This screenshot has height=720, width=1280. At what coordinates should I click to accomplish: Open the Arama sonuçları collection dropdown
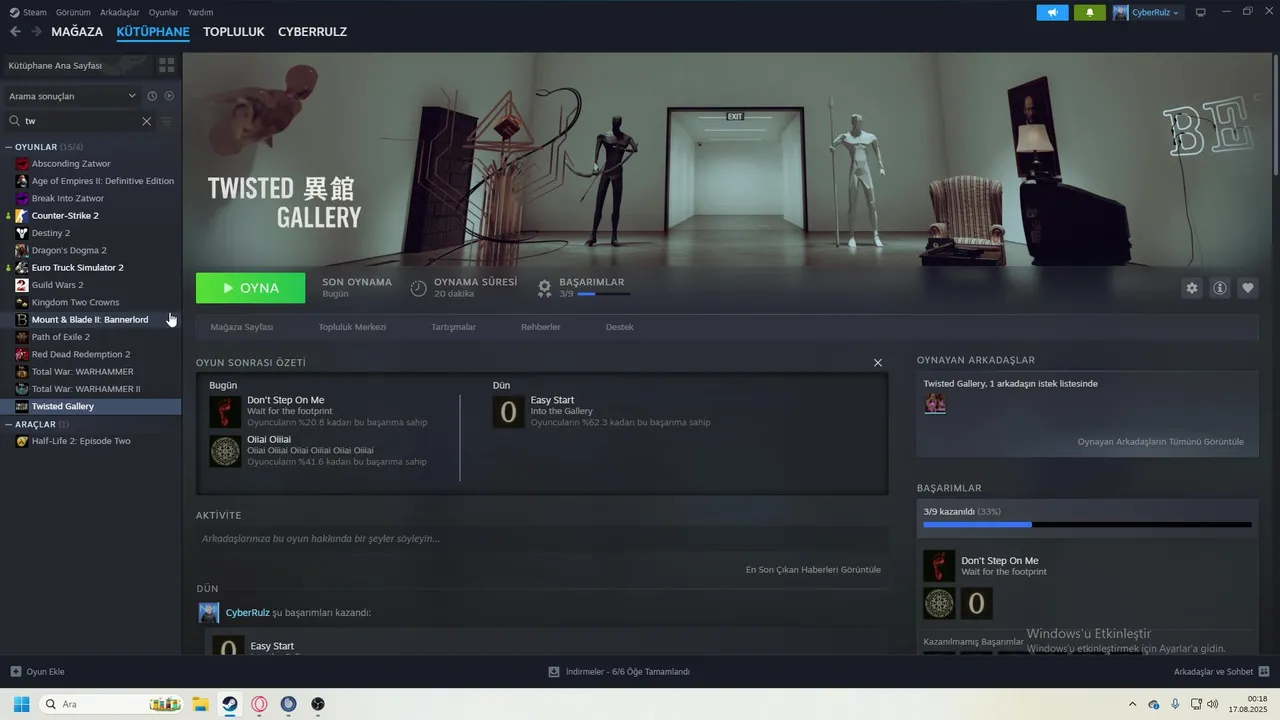72,96
